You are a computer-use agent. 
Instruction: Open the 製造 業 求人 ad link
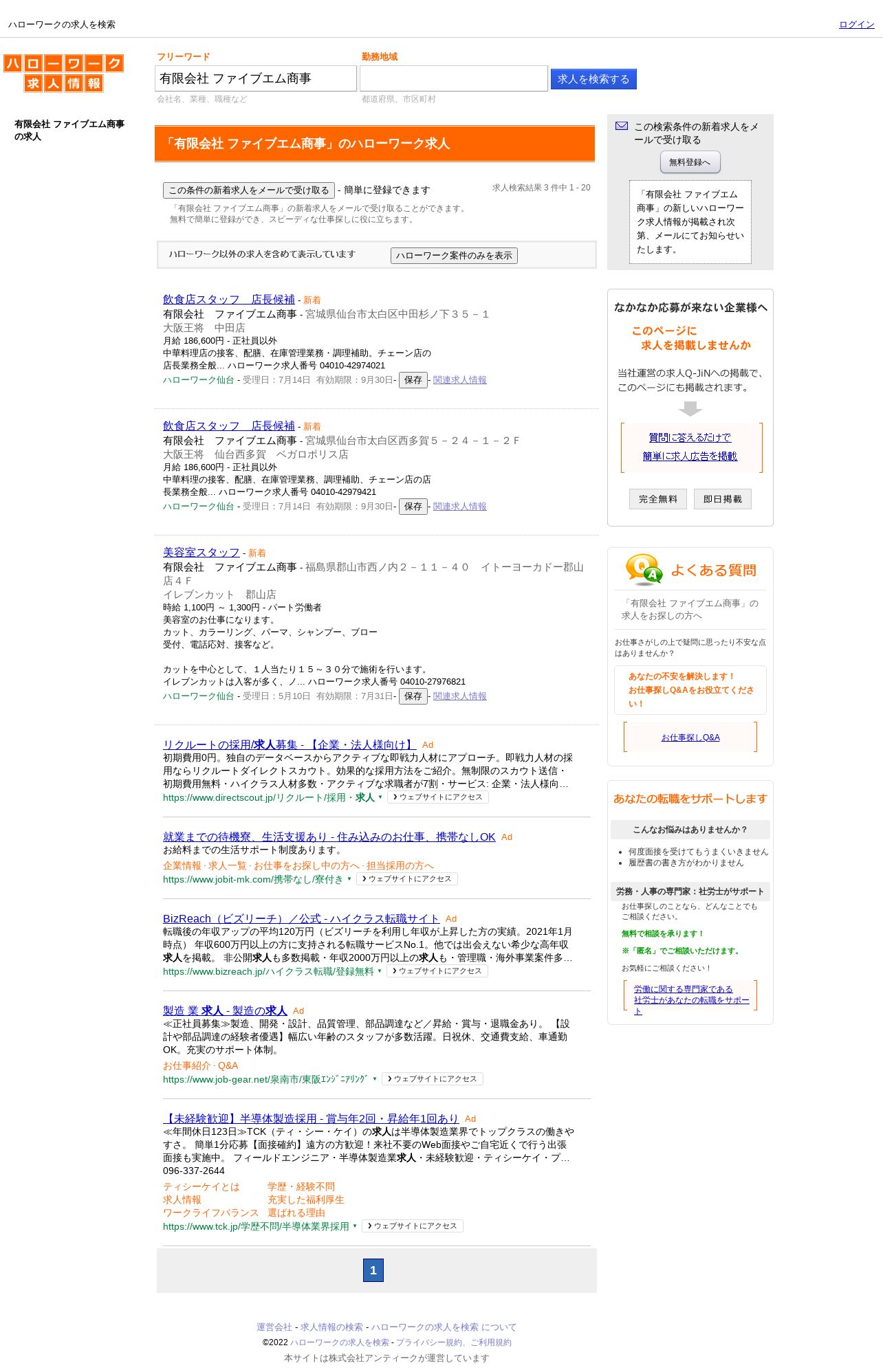[x=225, y=1010]
